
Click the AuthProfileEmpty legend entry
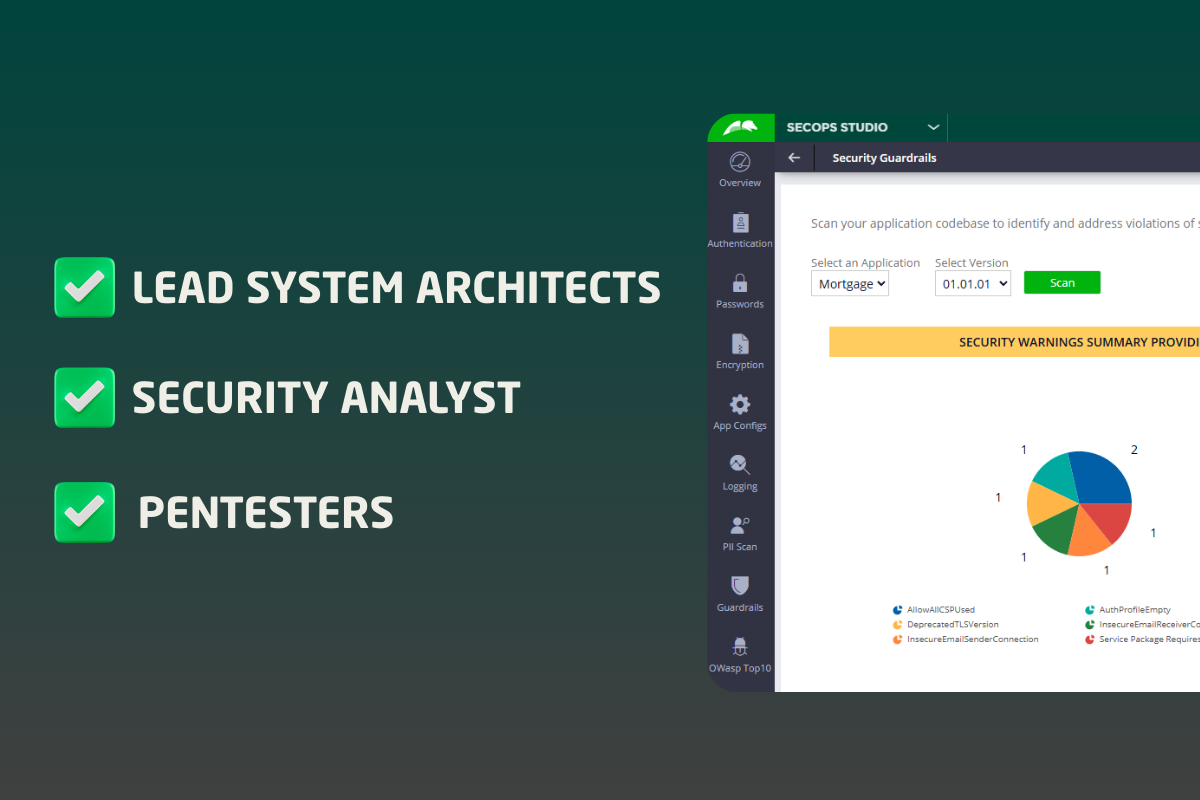point(1128,609)
